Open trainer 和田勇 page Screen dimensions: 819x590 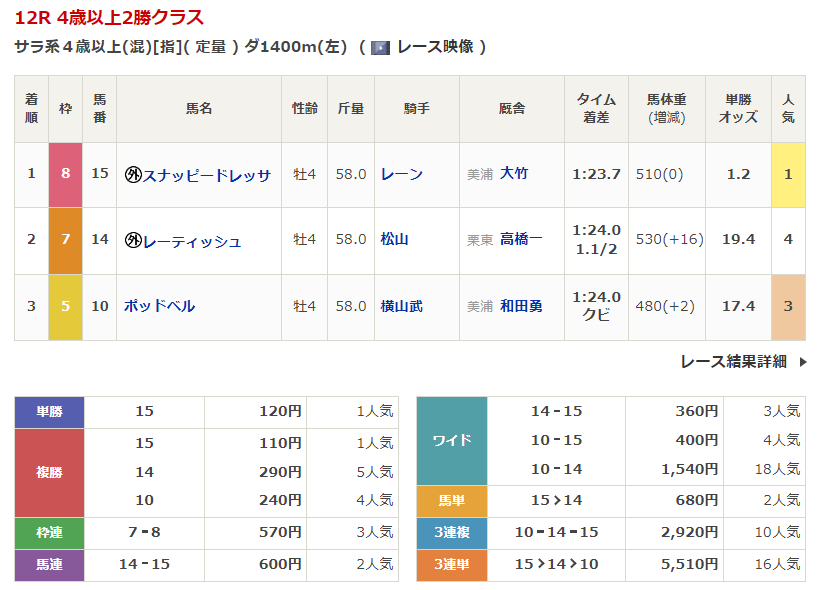coord(521,306)
